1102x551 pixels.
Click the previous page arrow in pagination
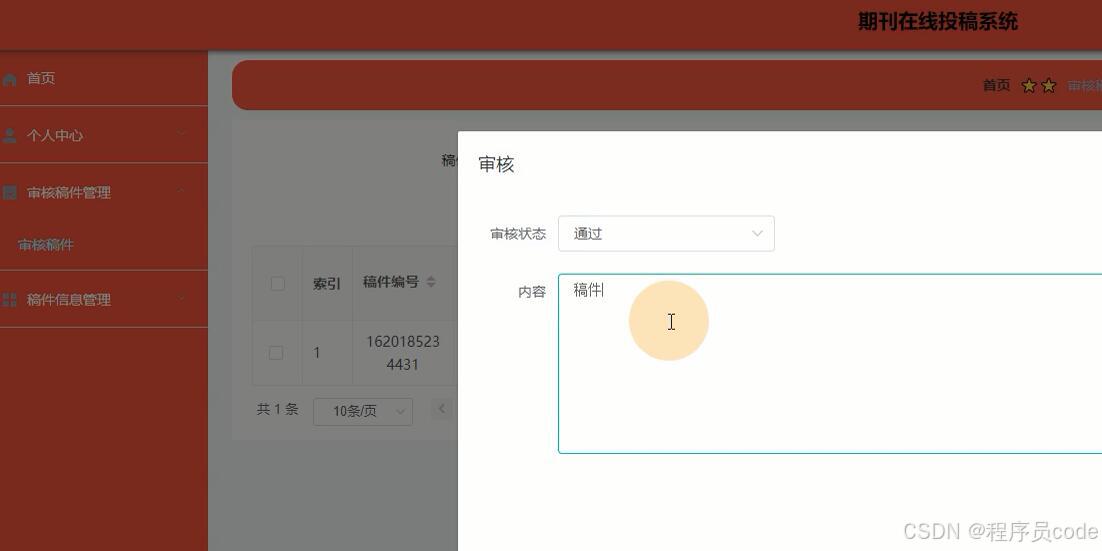tap(442, 408)
